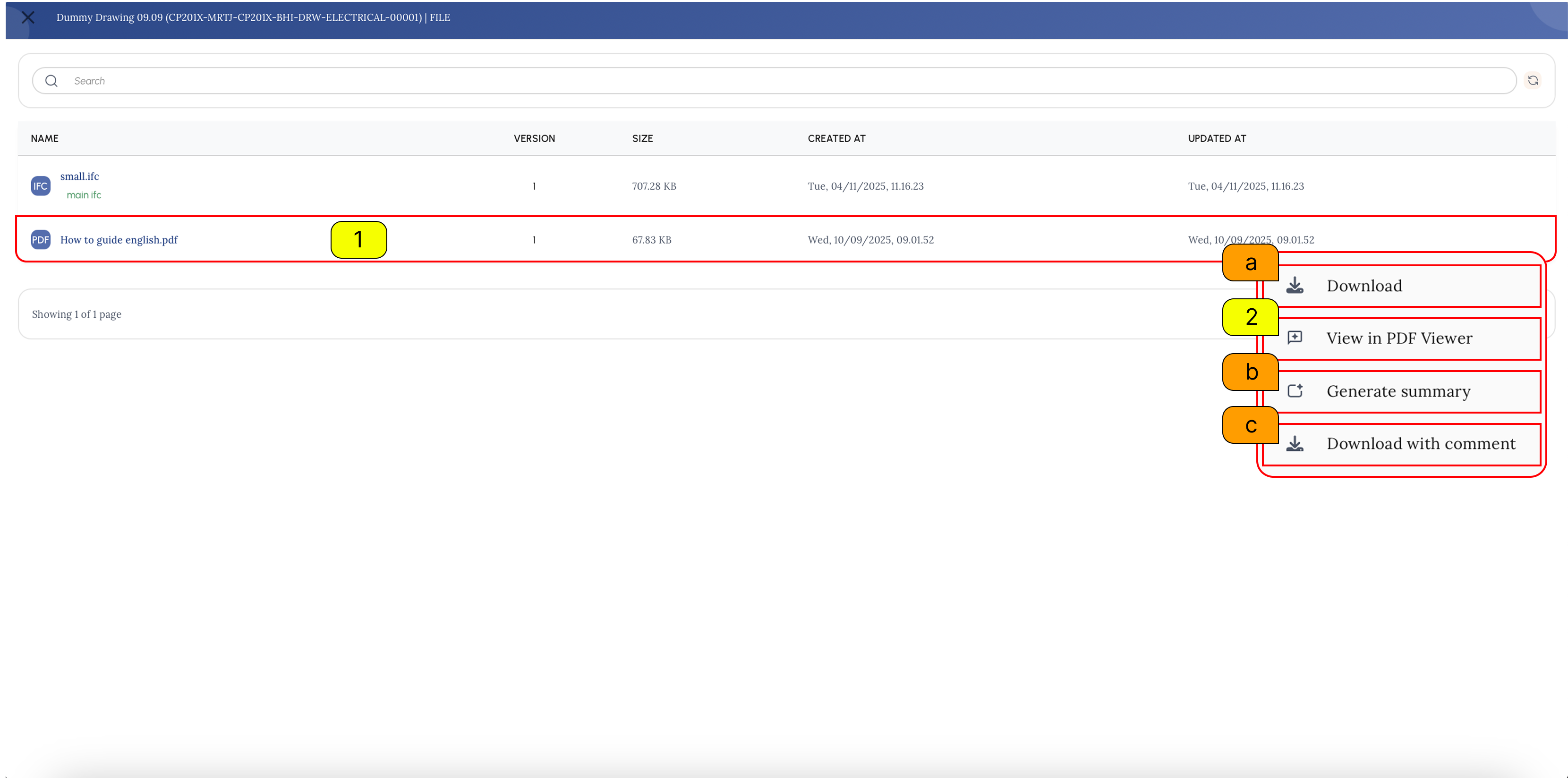Screen dimensions: 1568x778
Task: Click the Download arrow icon
Action: 1295,286
